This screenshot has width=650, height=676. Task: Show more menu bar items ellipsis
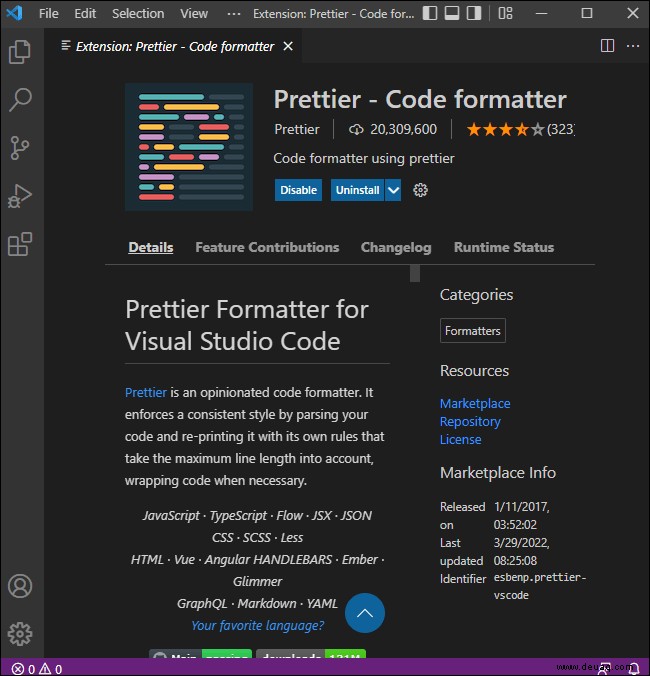coord(234,14)
